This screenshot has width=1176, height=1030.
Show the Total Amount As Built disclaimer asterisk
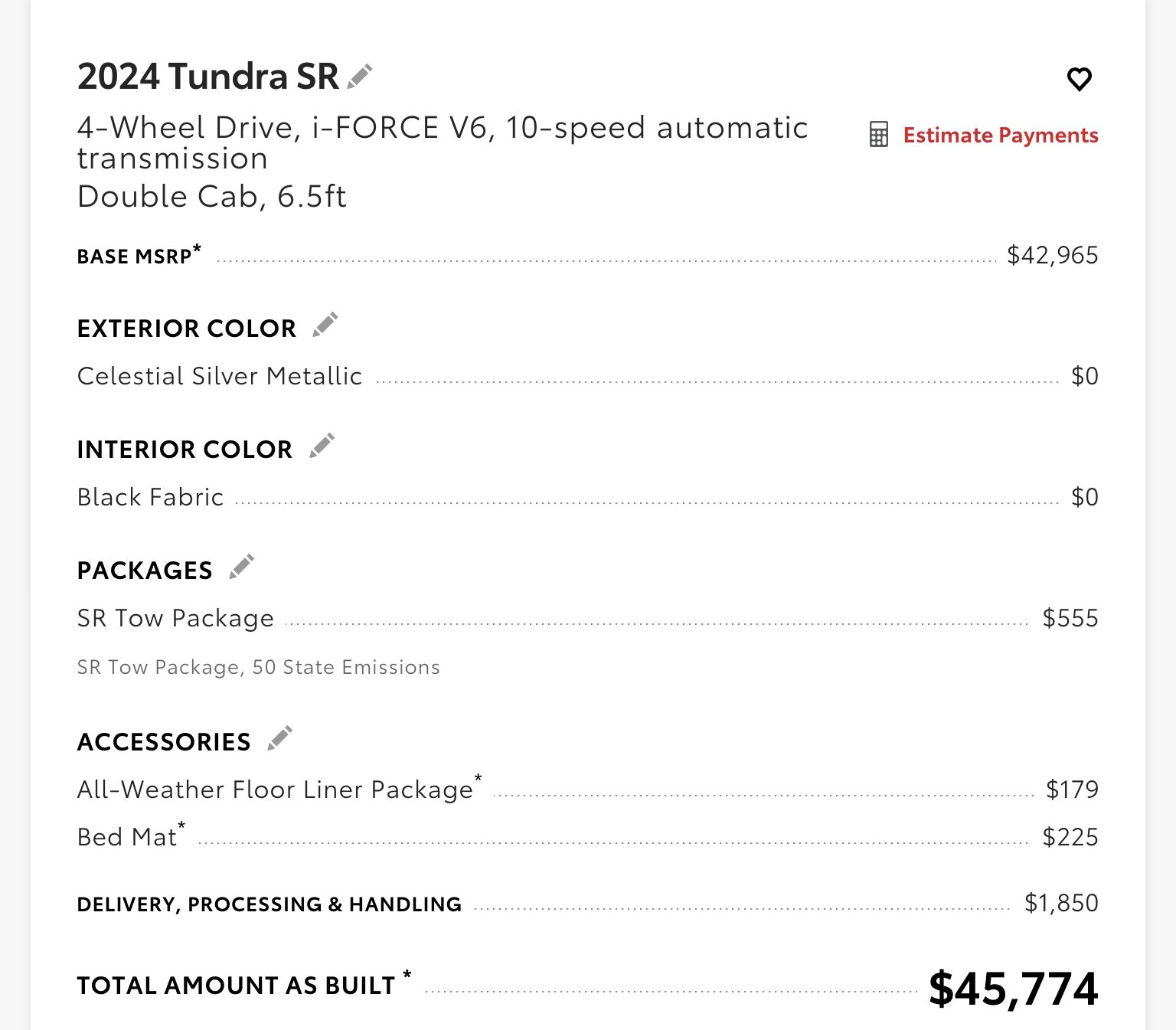click(x=407, y=975)
